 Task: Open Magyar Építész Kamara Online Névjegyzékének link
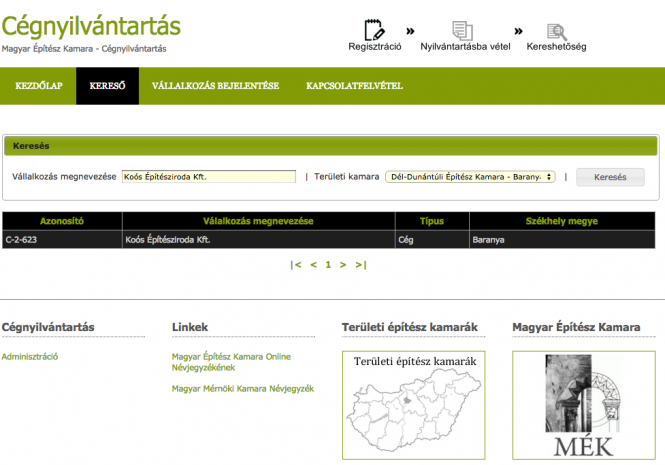pos(231,362)
